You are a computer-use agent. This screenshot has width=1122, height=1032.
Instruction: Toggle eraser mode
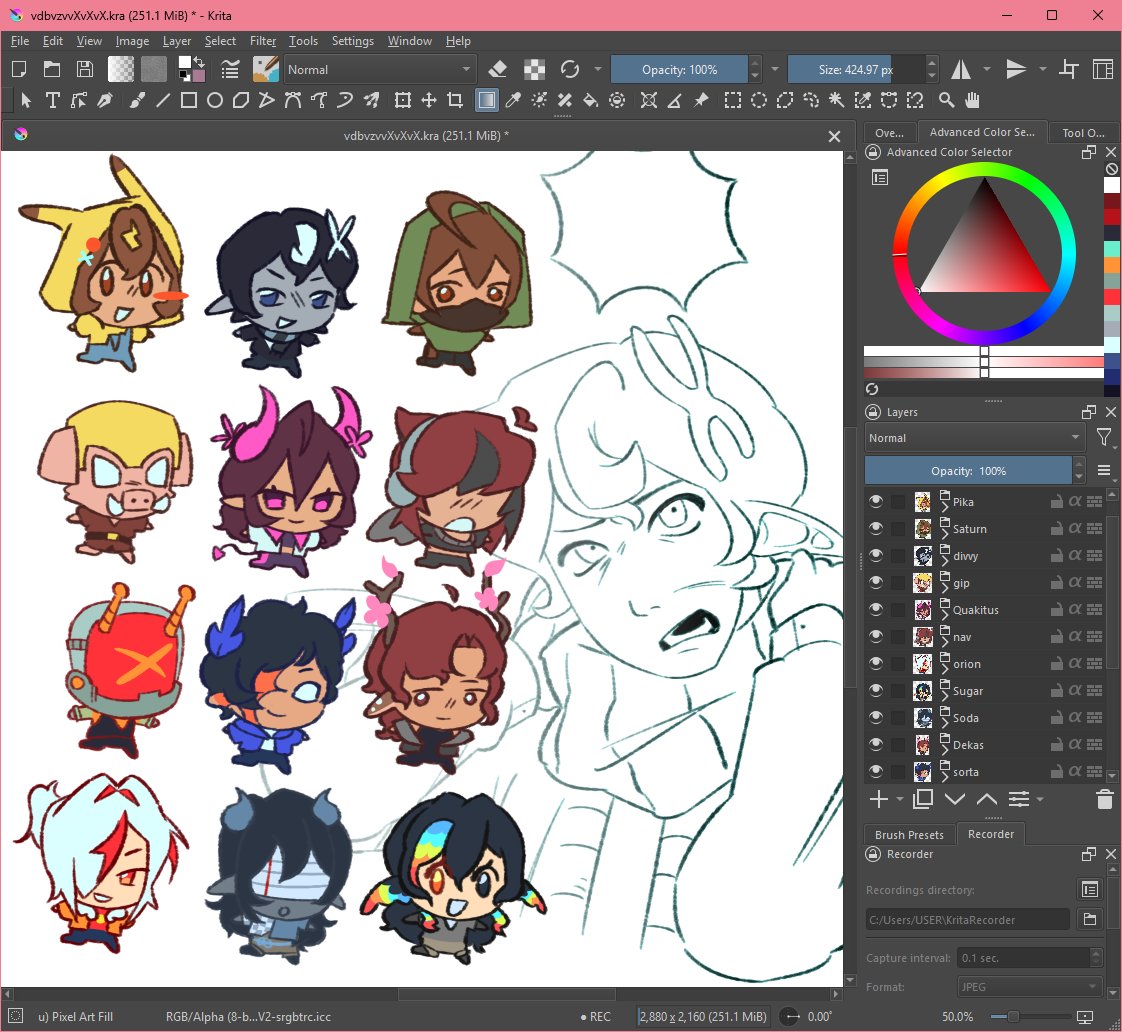tap(497, 69)
